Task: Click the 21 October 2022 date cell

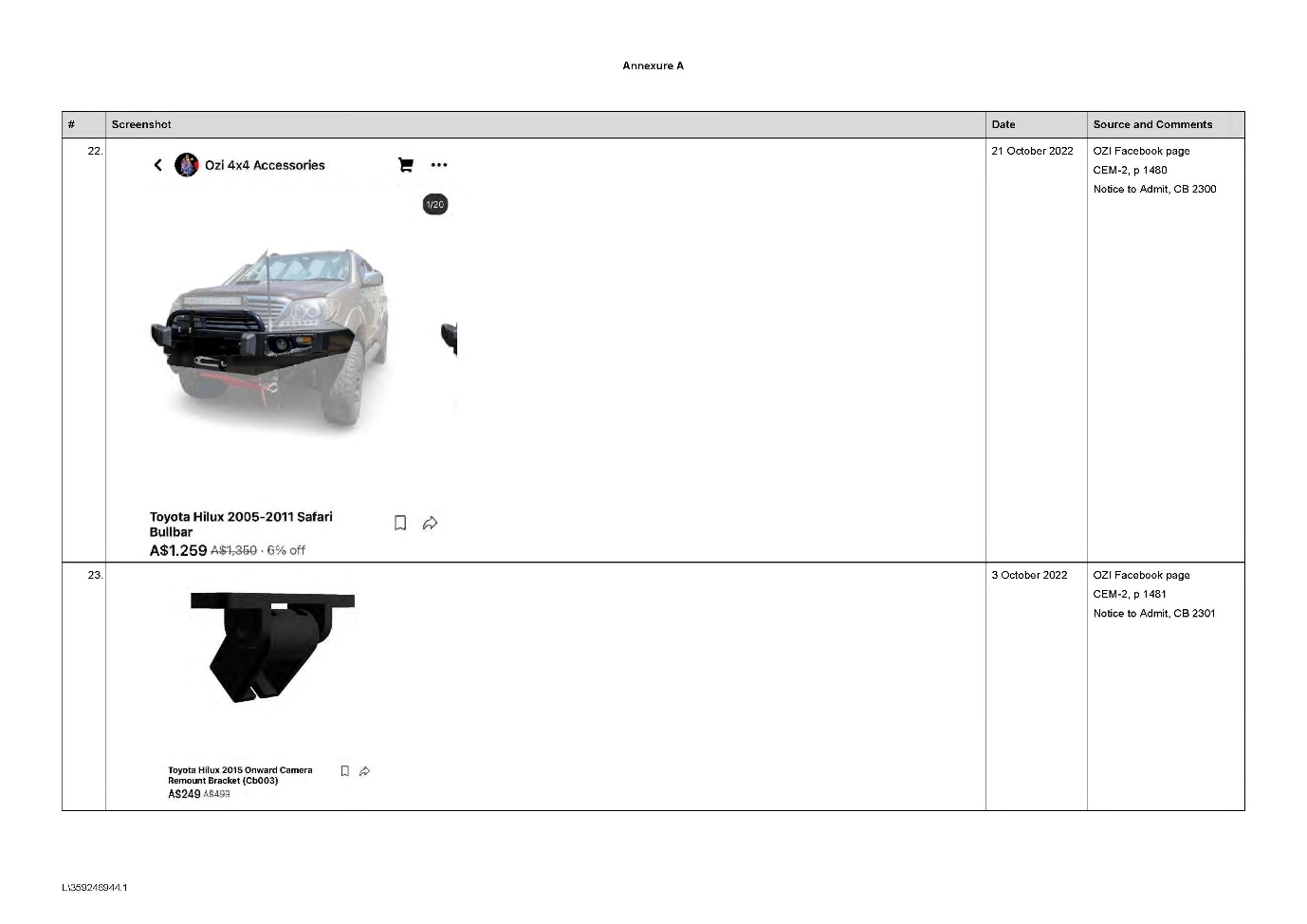Action: [x=1032, y=151]
